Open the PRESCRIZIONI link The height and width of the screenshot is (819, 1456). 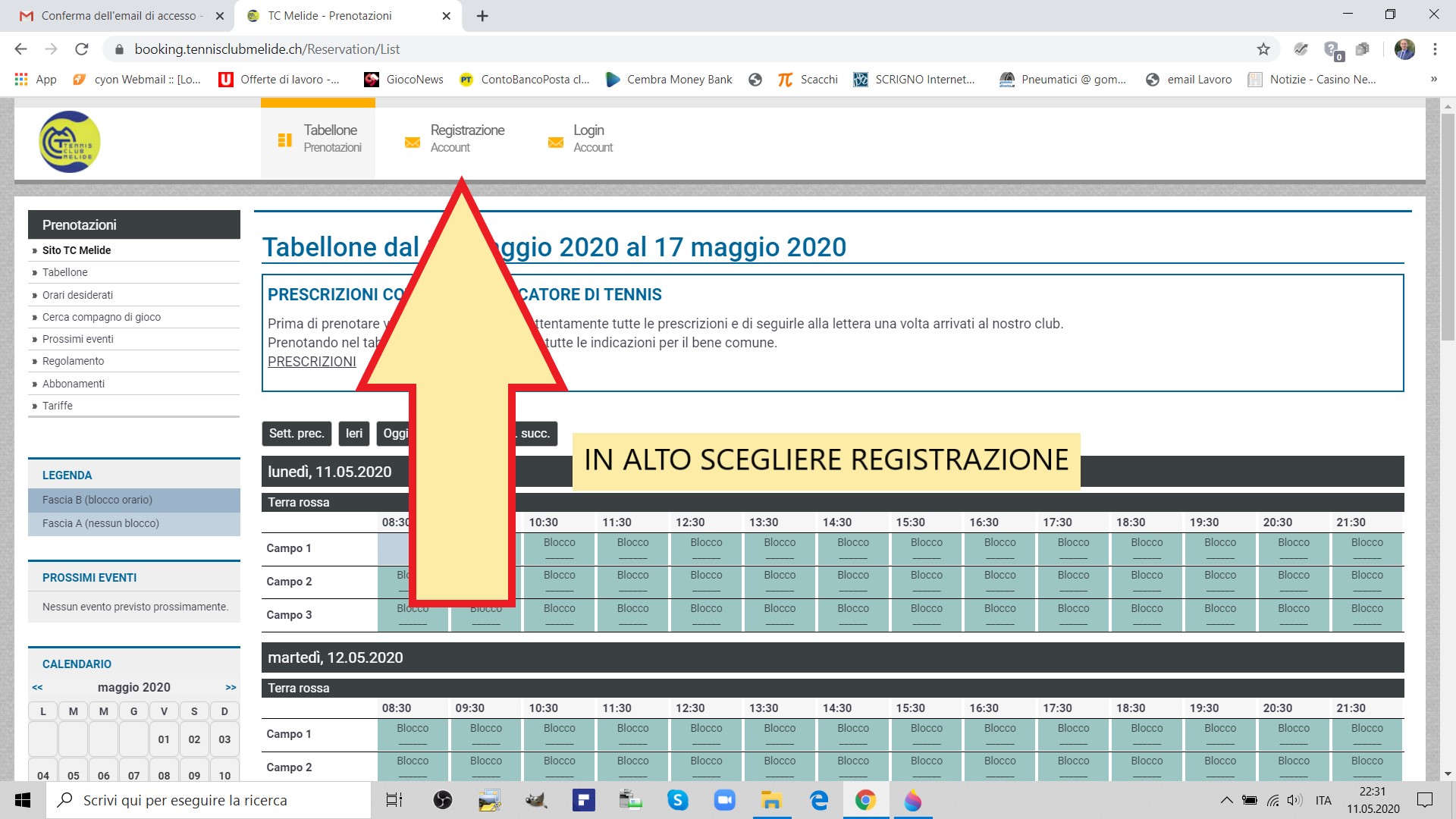(312, 362)
